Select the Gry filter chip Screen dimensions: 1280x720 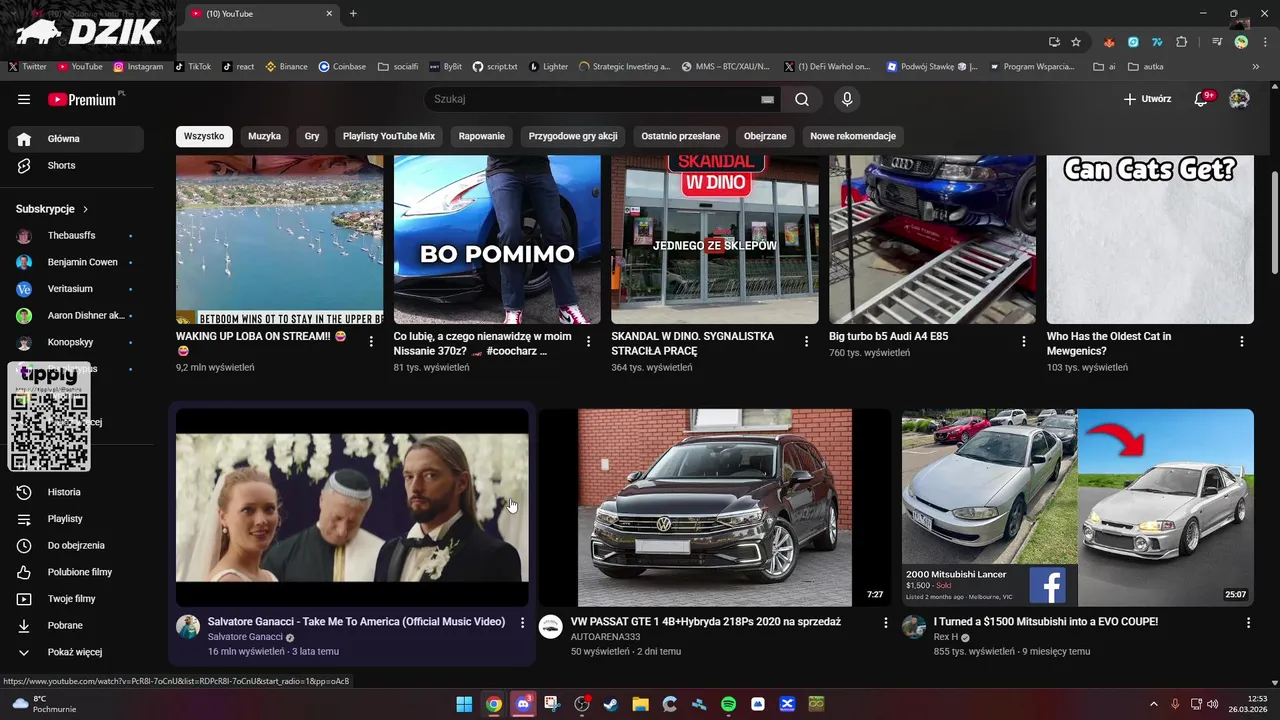click(312, 136)
